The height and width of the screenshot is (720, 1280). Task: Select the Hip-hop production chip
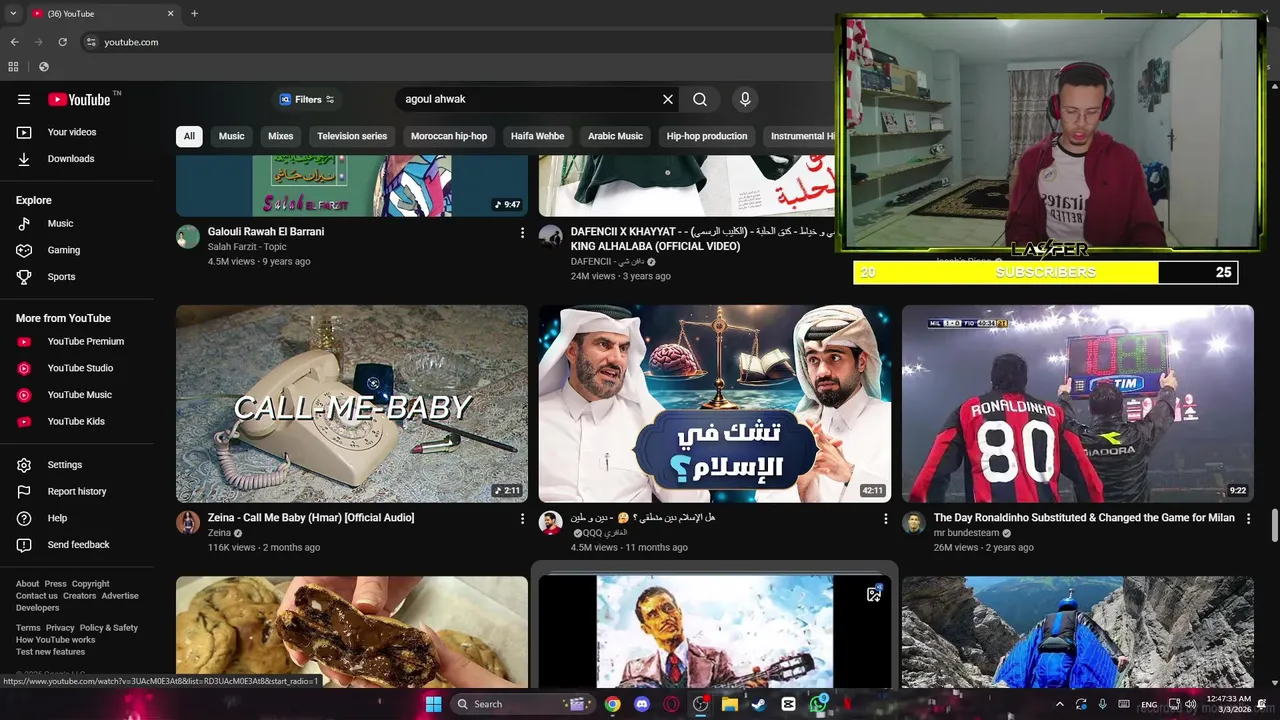click(707, 136)
